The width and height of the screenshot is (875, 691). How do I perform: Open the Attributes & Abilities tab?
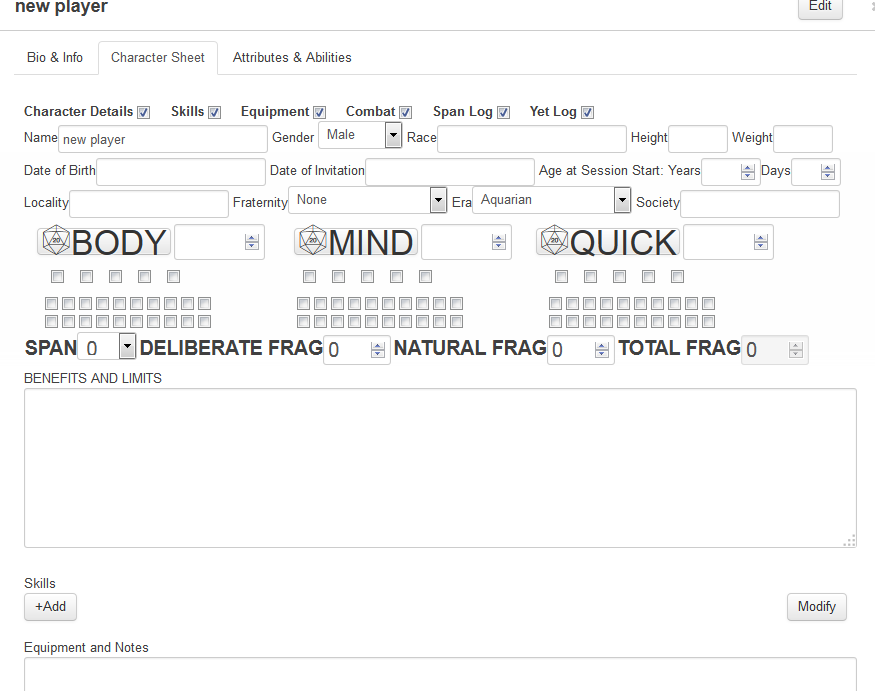292,57
